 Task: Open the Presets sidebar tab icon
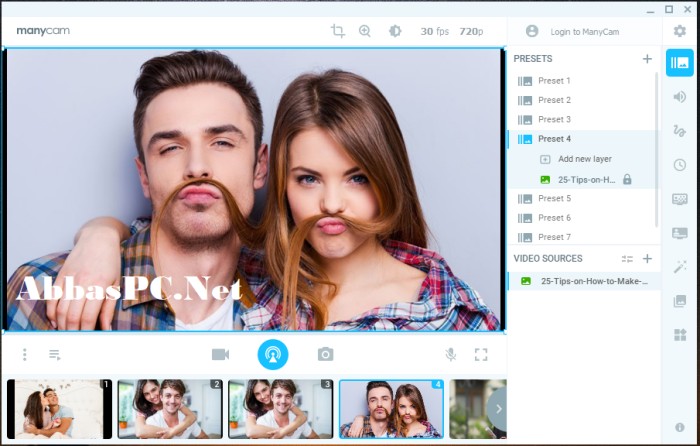click(x=679, y=63)
